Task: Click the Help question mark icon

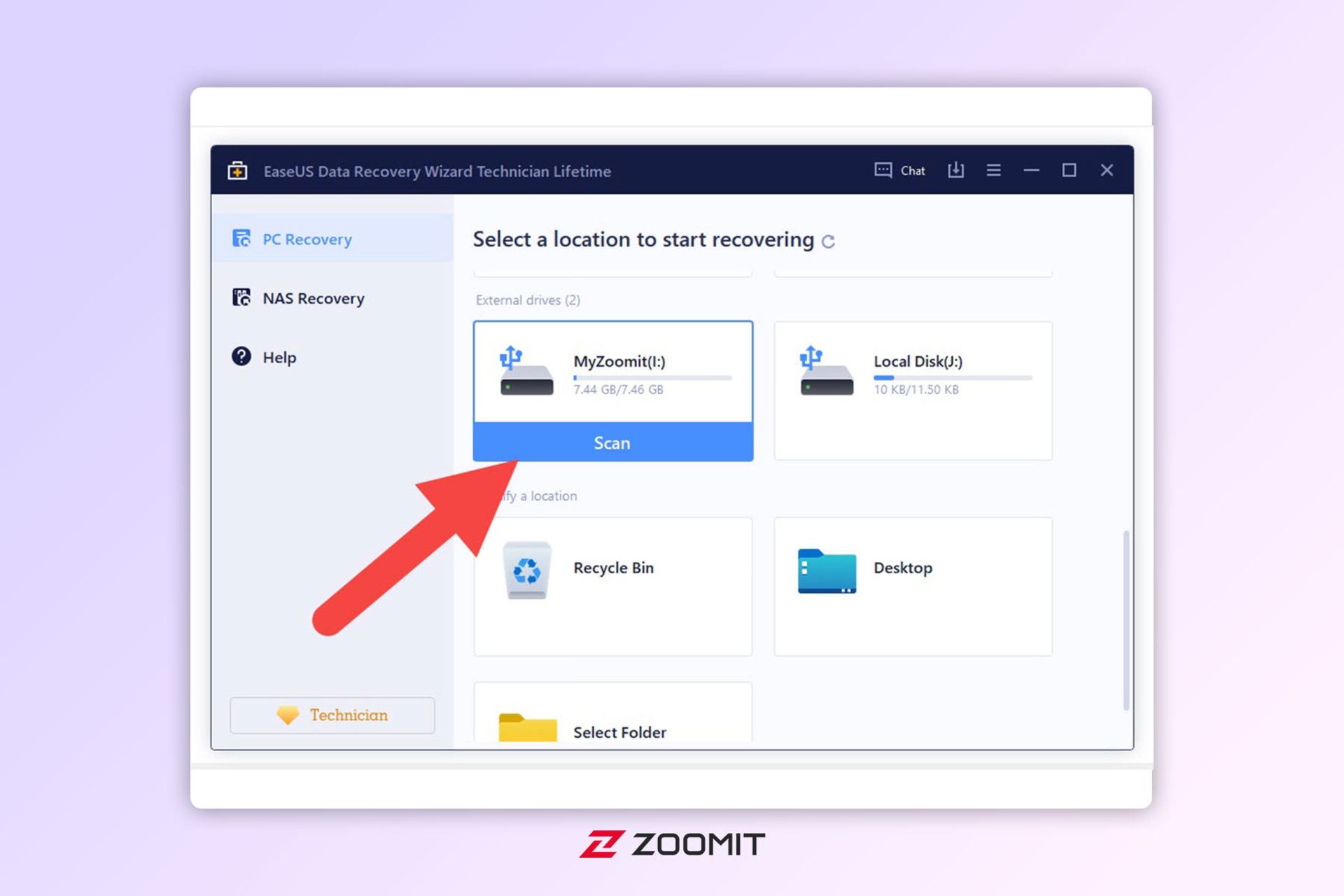Action: tap(241, 356)
